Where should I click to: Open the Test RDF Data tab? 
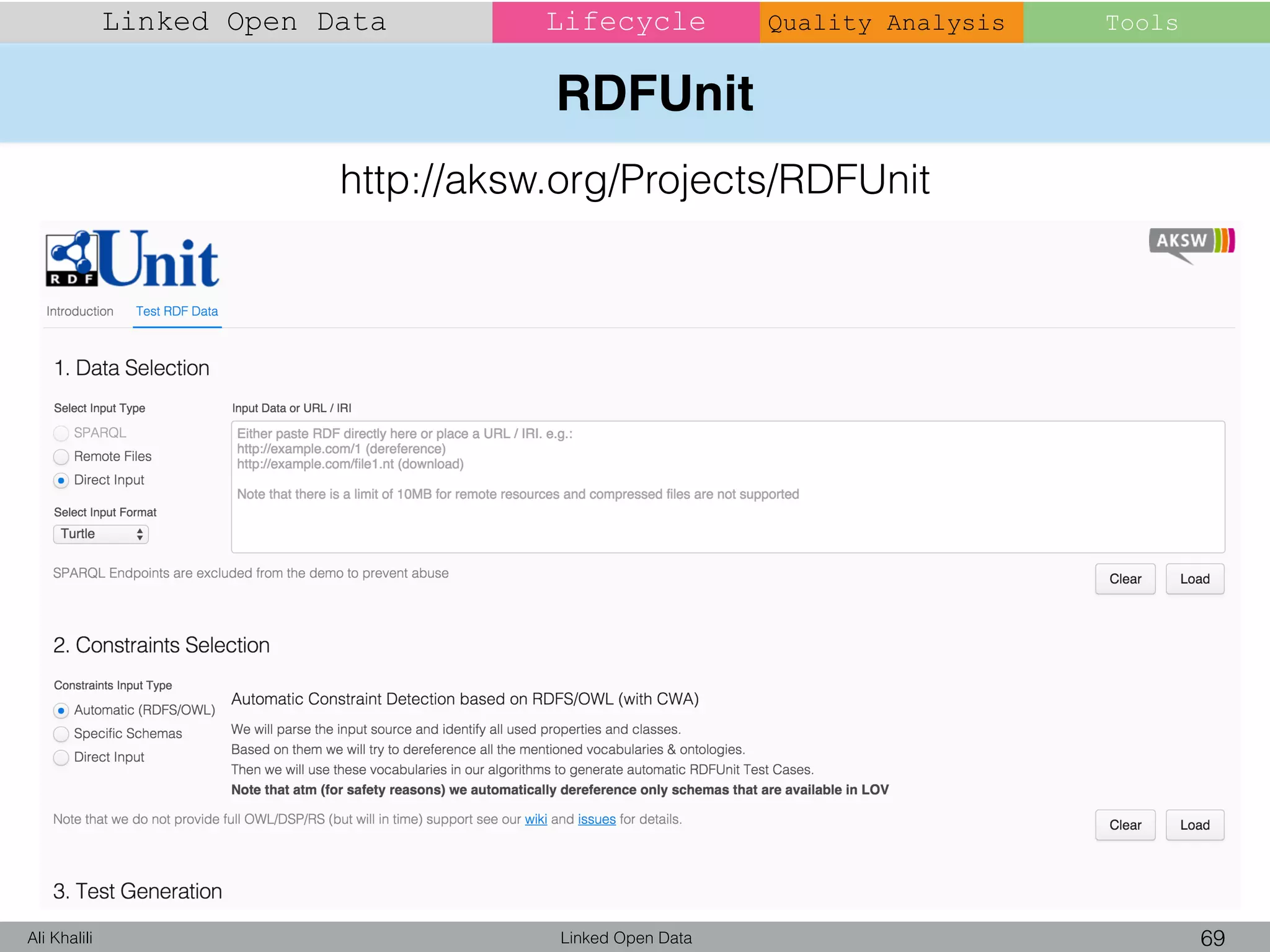point(177,311)
